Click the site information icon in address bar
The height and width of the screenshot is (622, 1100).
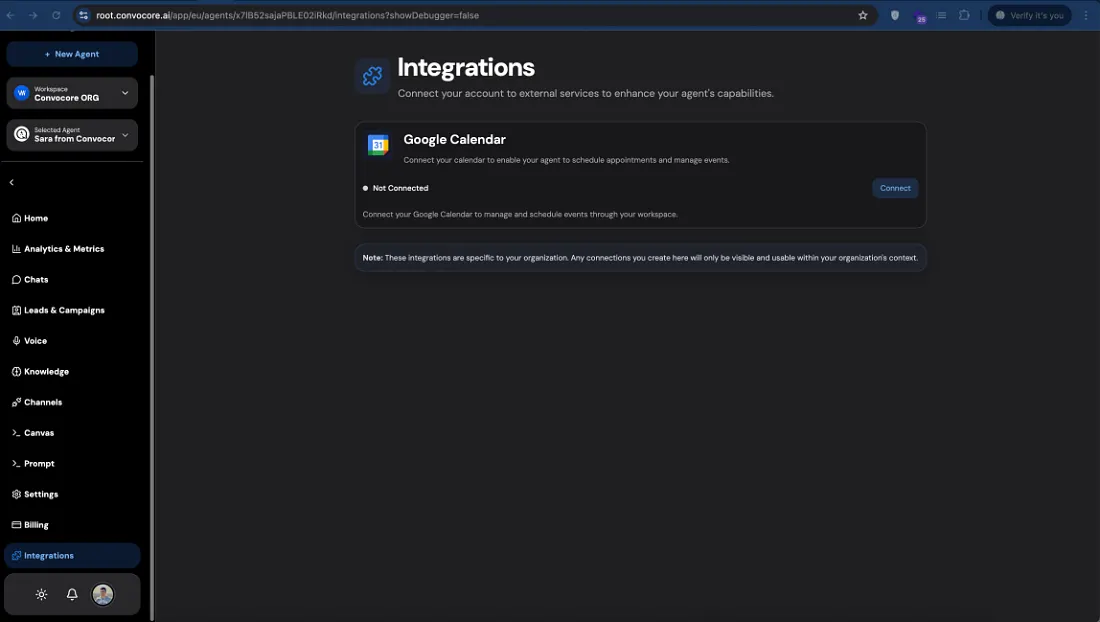[x=83, y=15]
